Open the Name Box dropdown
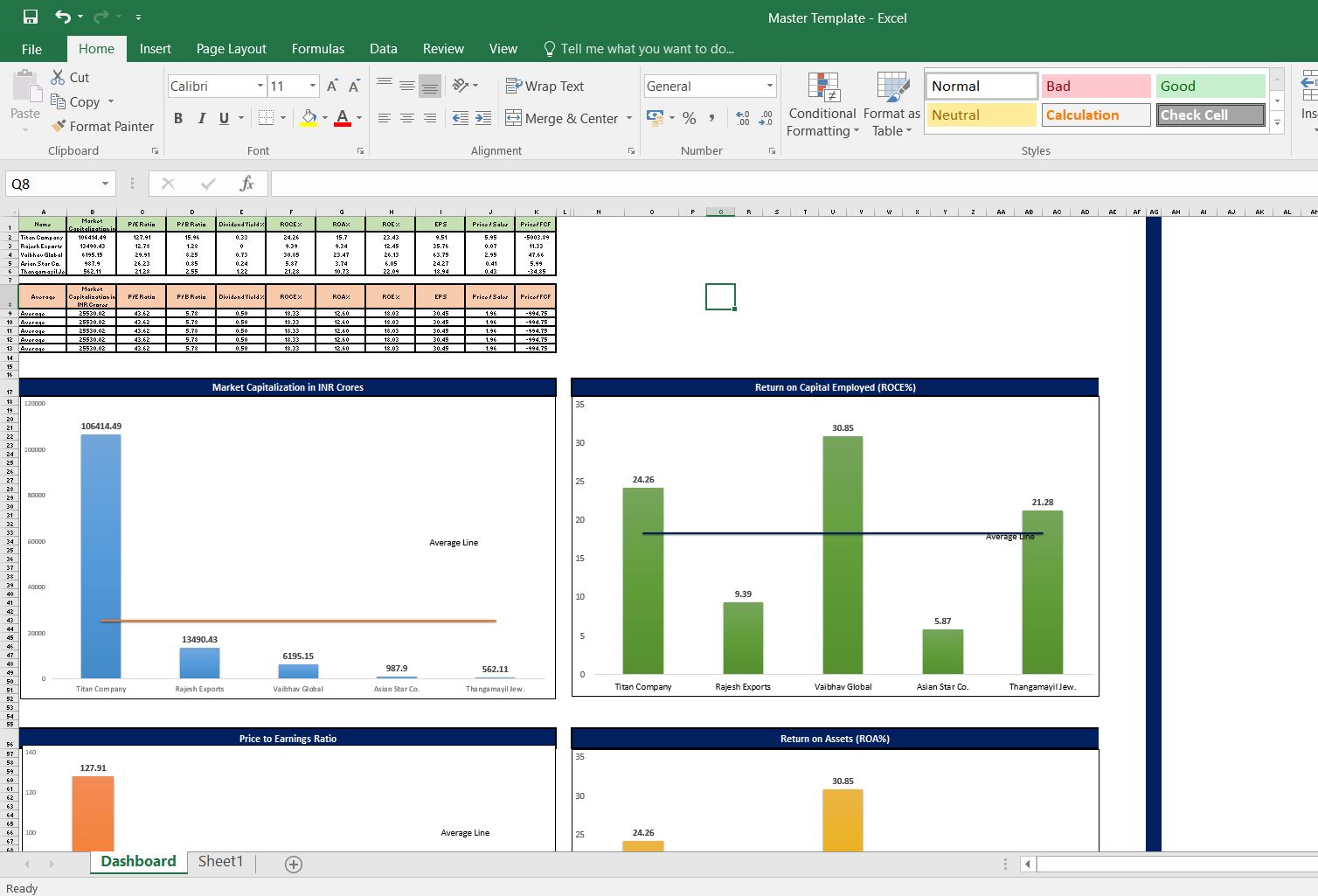 tap(105, 184)
